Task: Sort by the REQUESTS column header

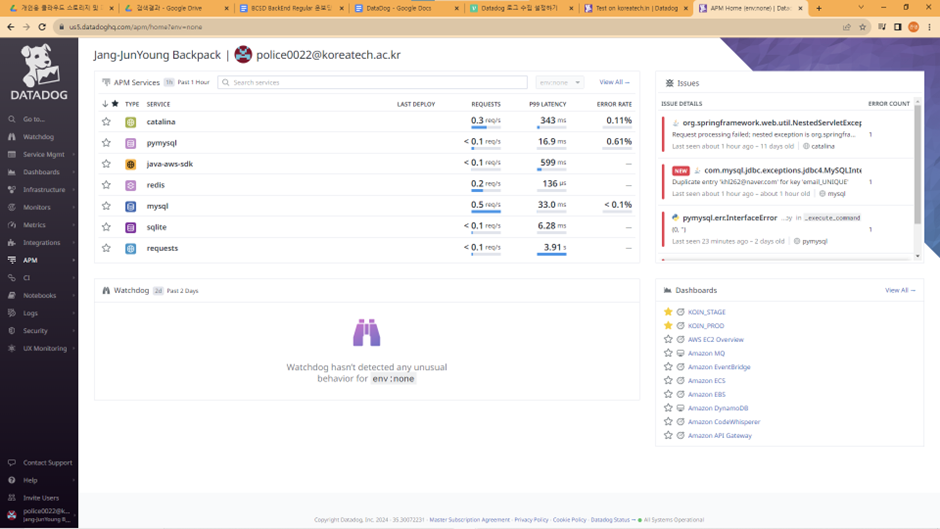Action: click(486, 104)
